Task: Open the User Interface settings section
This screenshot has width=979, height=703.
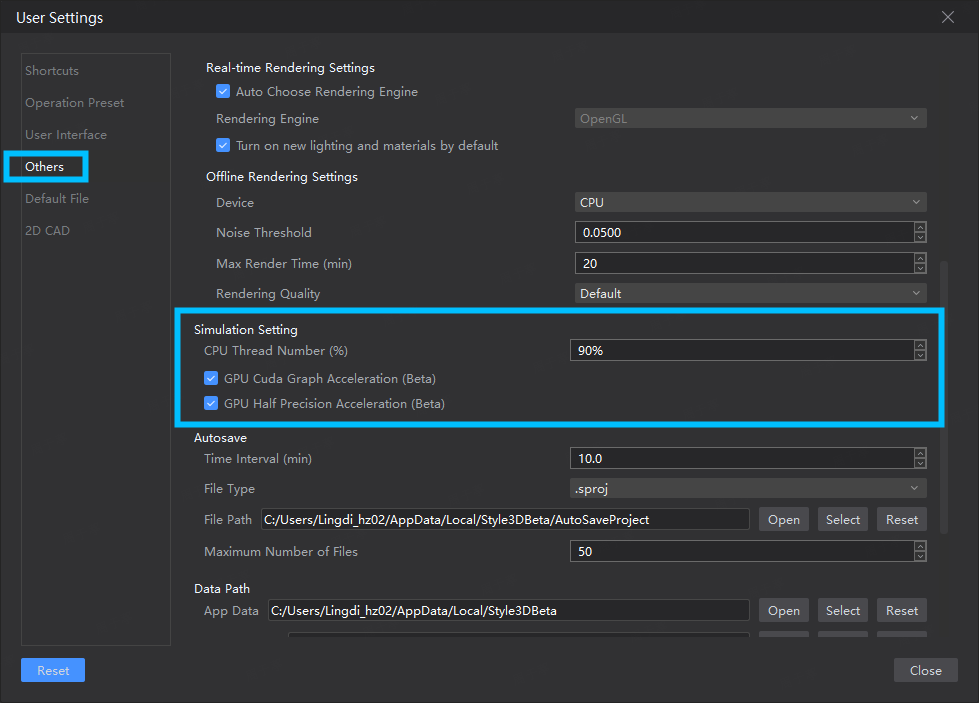Action: (66, 135)
